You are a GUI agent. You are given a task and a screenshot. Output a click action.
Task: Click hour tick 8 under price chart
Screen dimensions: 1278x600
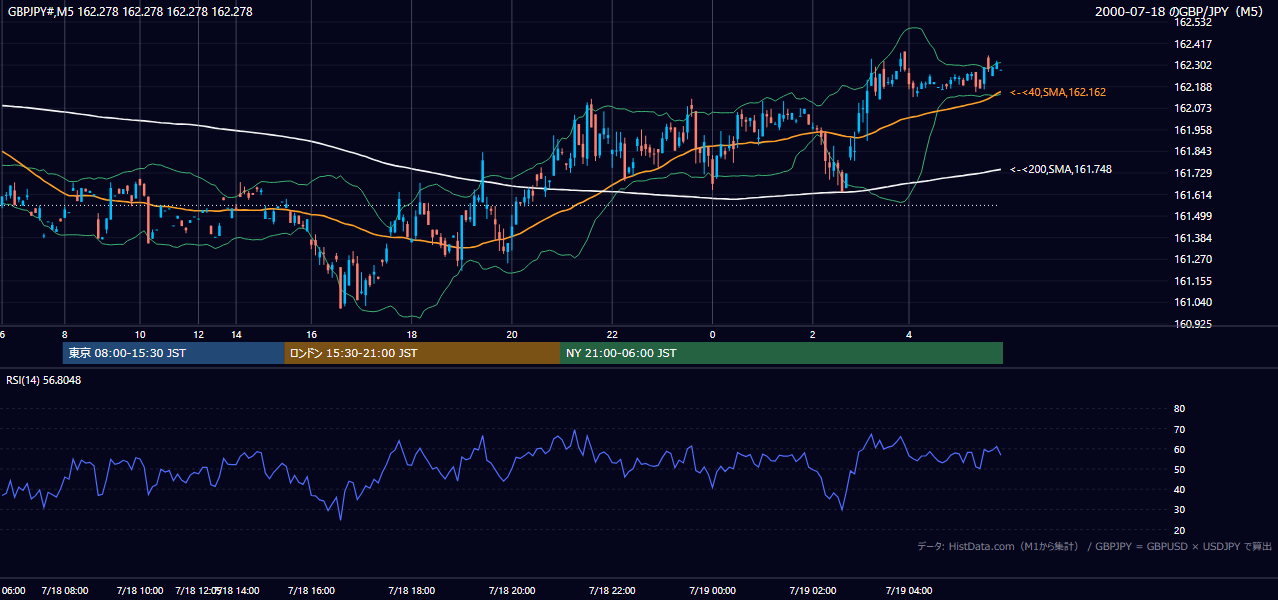64,335
